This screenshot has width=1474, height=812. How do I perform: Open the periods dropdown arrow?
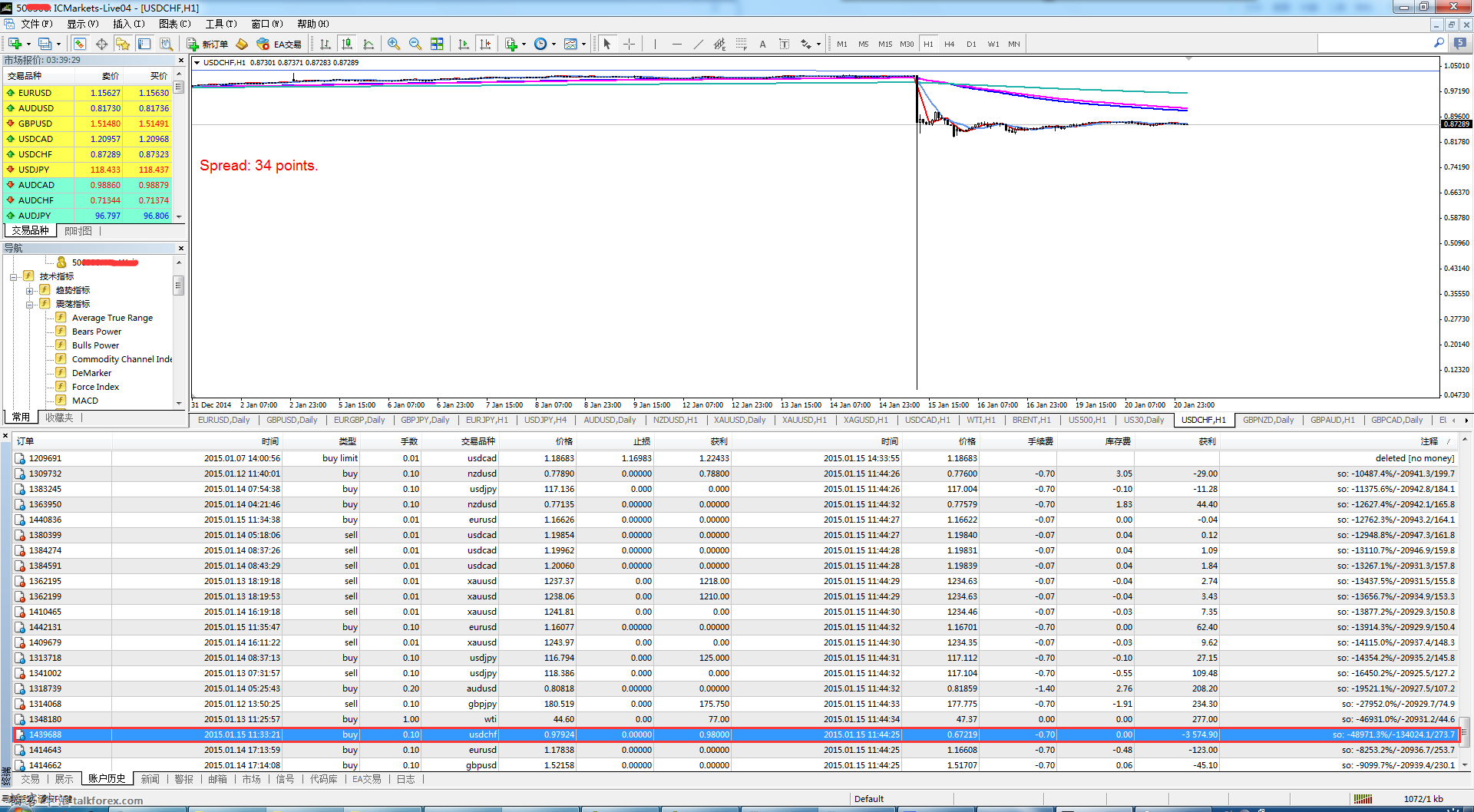pyautogui.click(x=554, y=44)
